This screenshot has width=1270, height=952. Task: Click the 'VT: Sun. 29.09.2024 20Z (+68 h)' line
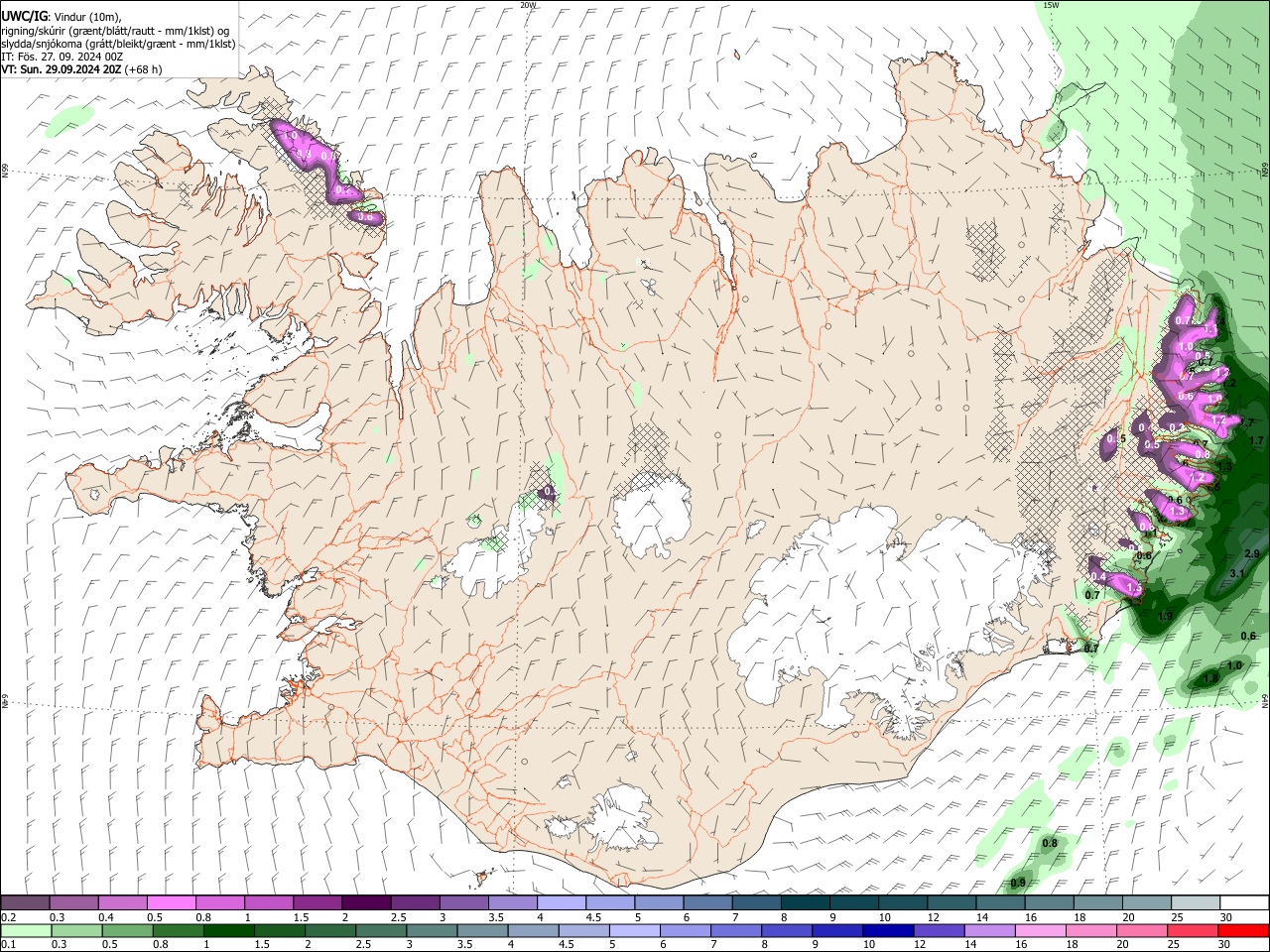coord(81,69)
